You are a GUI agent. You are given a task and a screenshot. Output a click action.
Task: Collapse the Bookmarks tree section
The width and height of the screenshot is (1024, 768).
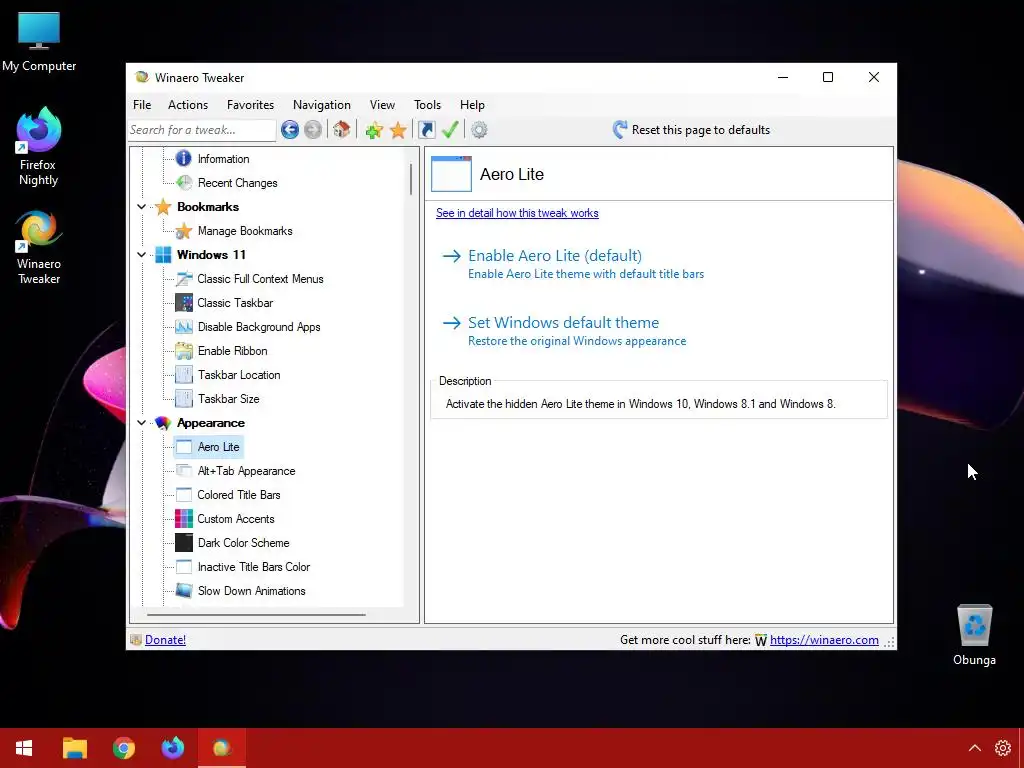coord(142,207)
